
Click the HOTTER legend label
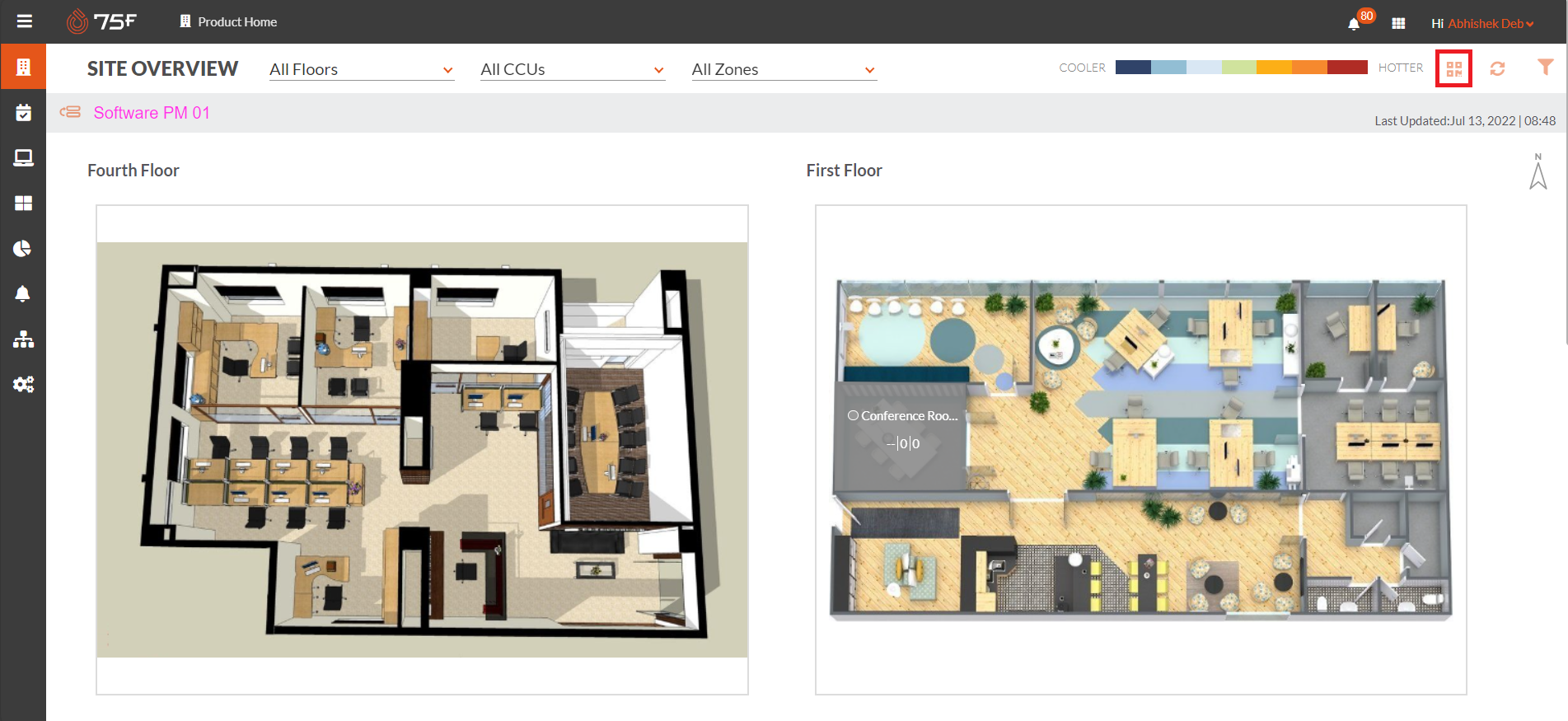click(x=1401, y=68)
